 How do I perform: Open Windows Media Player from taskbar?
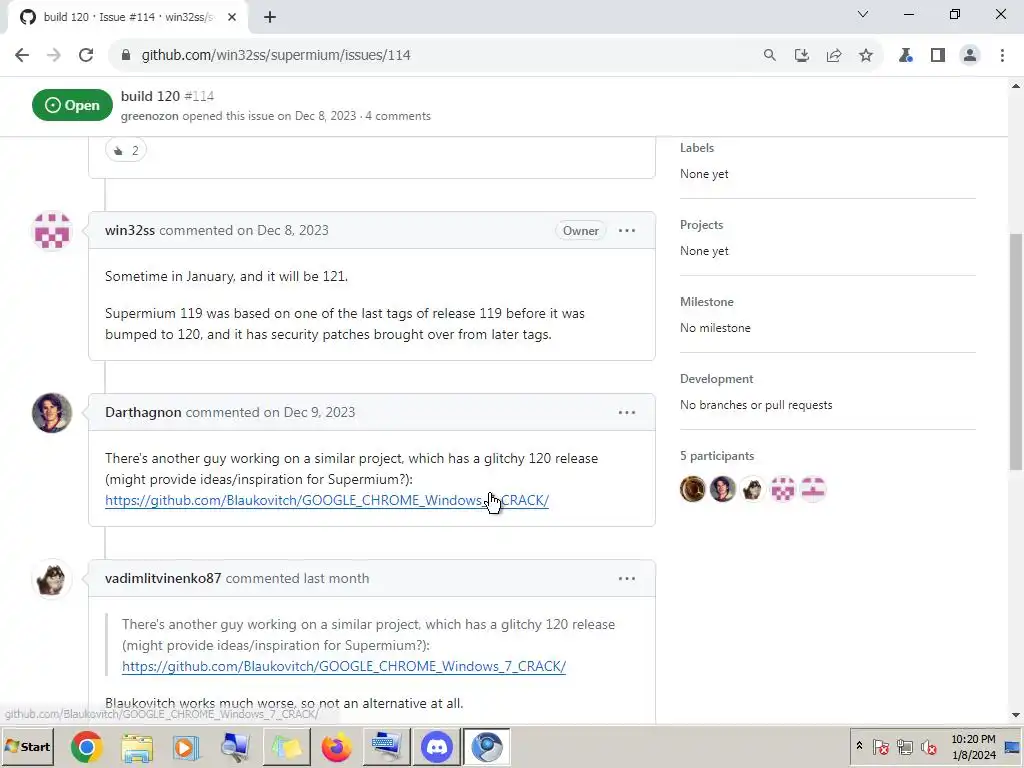tap(186, 747)
